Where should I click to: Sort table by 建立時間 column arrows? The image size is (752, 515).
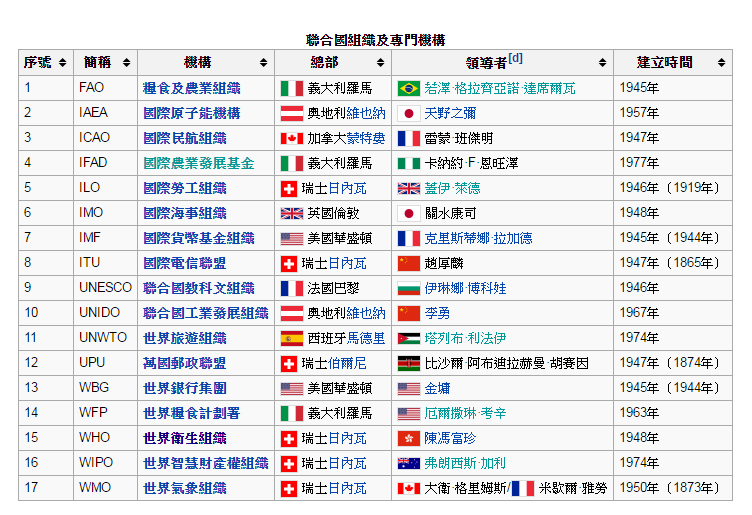[x=722, y=63]
